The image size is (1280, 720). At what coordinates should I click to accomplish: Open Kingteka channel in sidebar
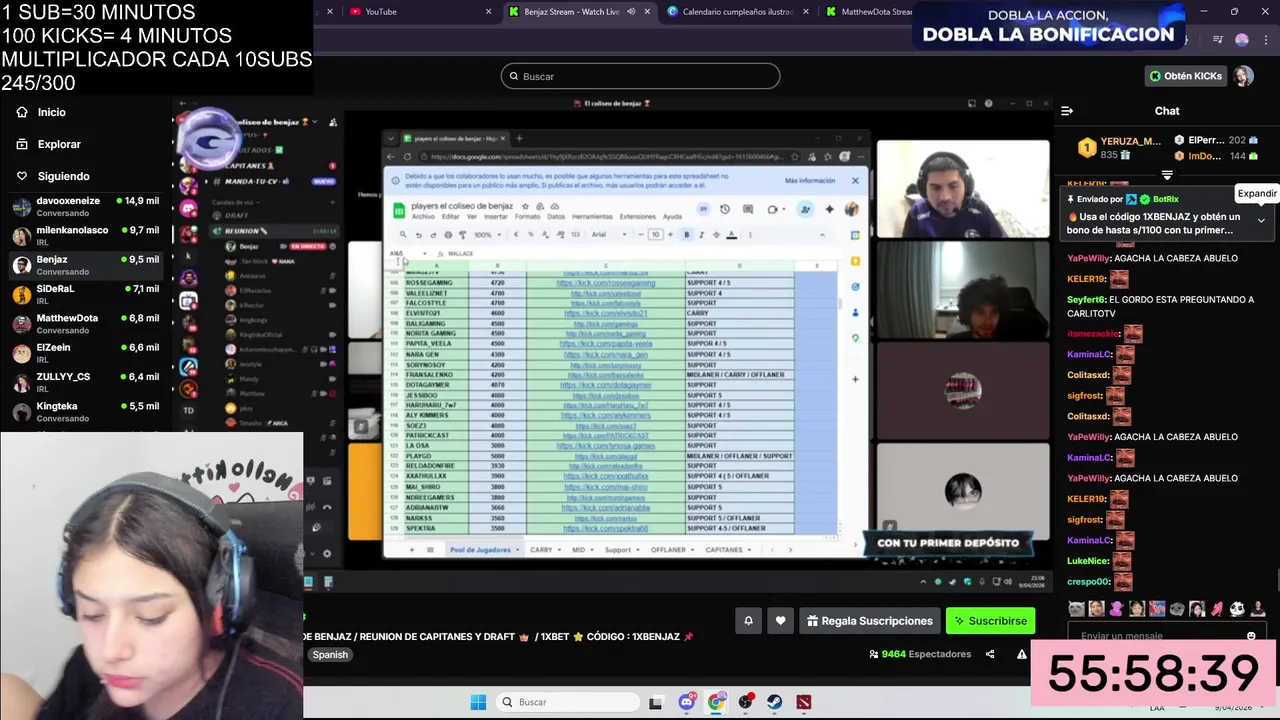pos(84,412)
